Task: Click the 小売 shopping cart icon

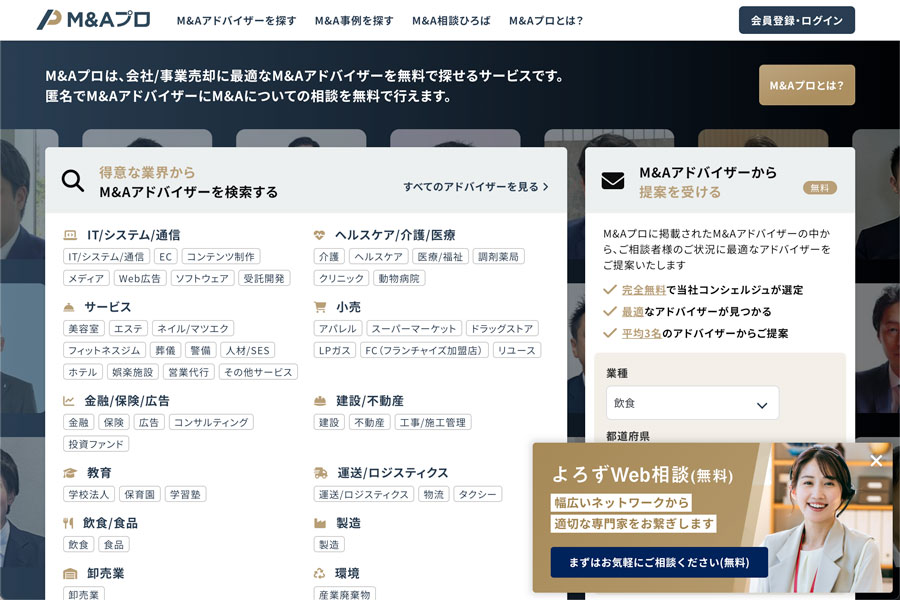Action: point(320,307)
